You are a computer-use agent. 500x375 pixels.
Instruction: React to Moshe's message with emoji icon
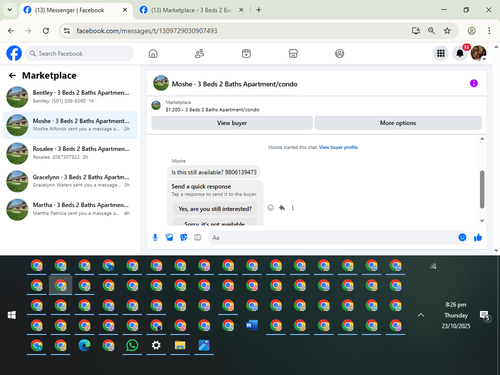click(x=271, y=208)
